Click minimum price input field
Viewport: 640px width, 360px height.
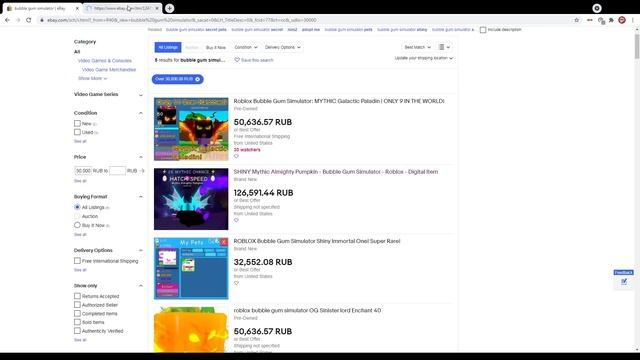pyautogui.click(x=83, y=171)
